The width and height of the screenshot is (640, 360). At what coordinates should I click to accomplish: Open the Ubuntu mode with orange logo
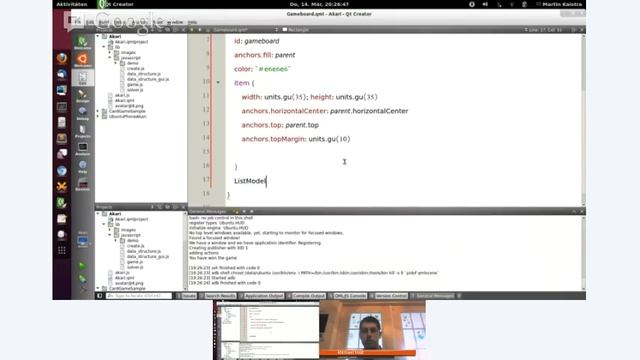(82, 60)
